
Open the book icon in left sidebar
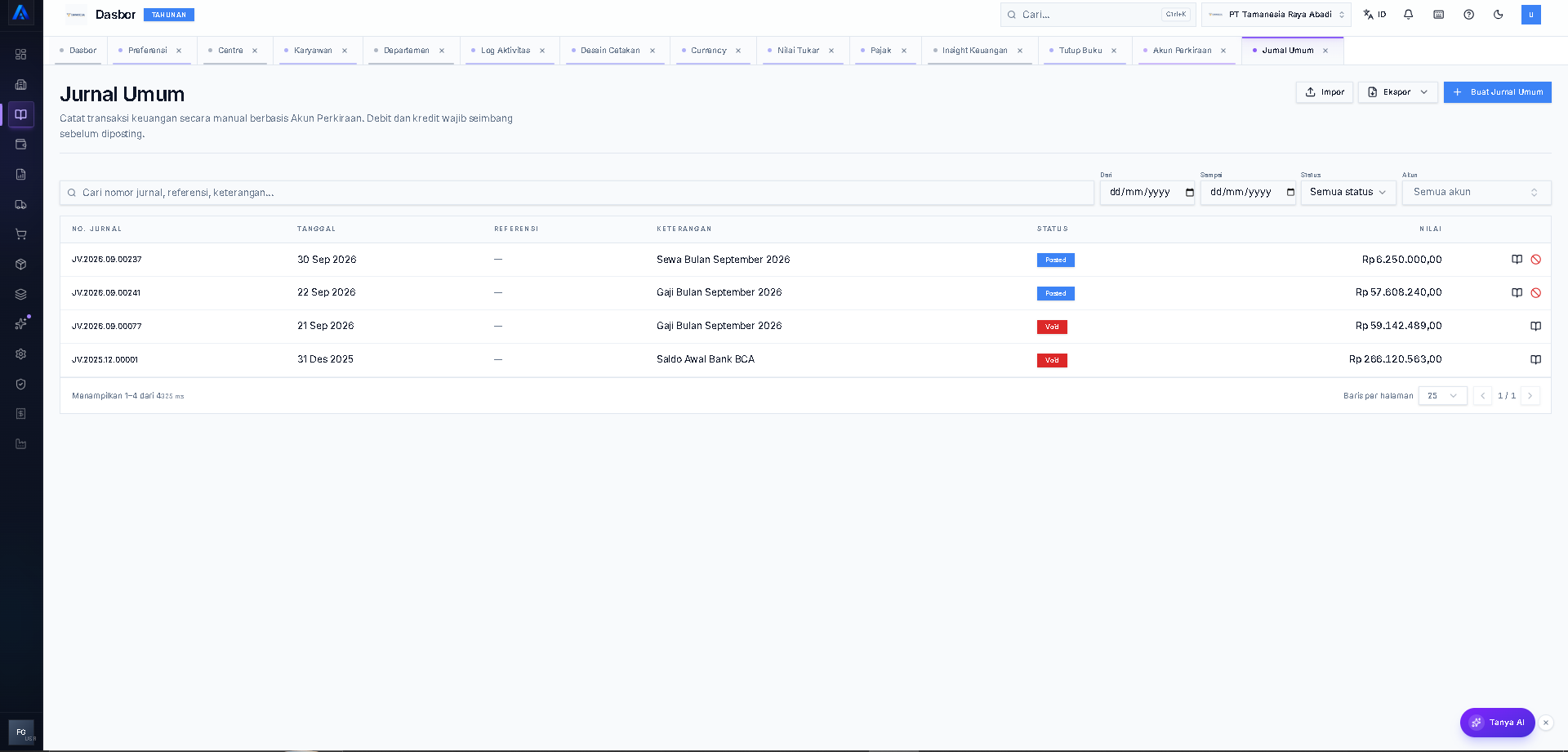(21, 114)
